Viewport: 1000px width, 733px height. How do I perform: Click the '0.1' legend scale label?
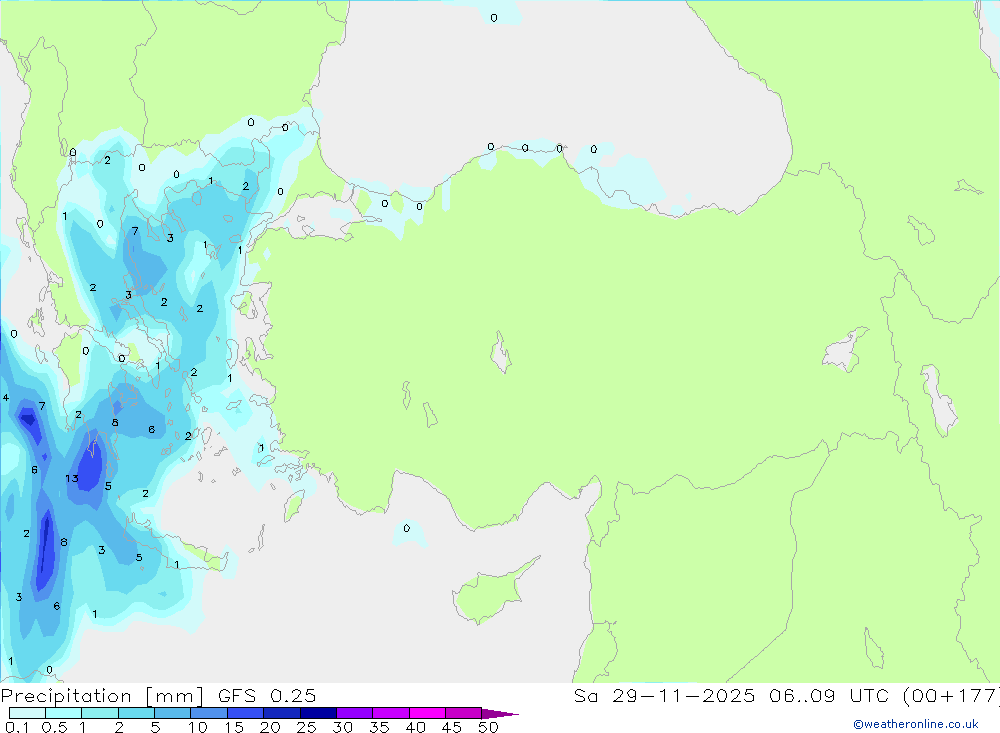17,727
